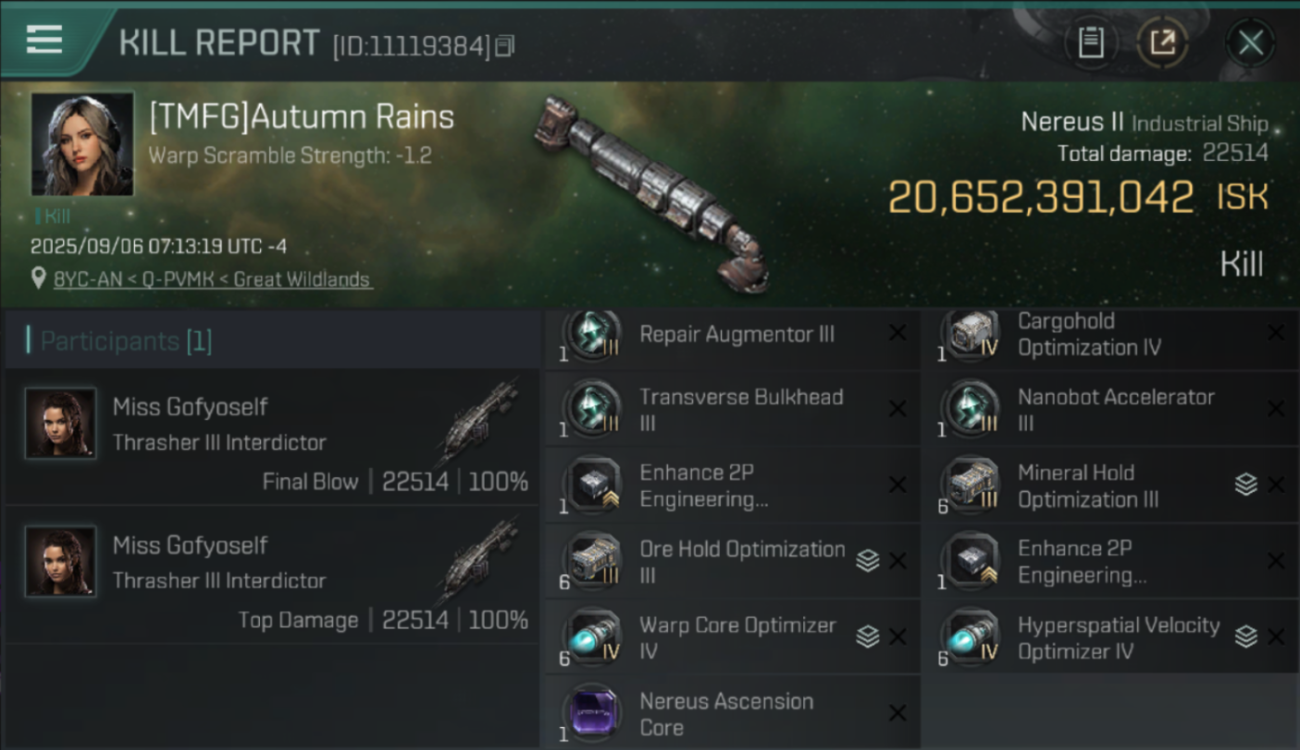1300x750 pixels.
Task: Select the Nereus Ascension Core icon
Action: tap(592, 714)
